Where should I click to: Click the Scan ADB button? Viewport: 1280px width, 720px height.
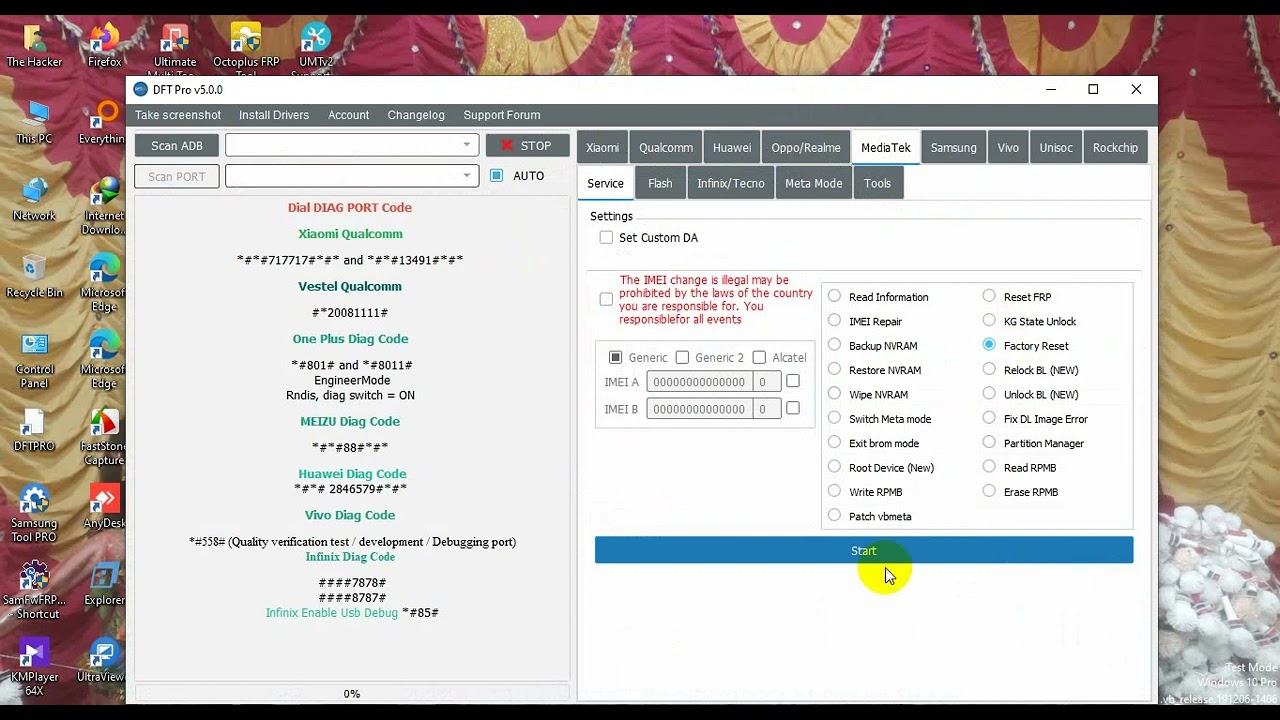pyautogui.click(x=177, y=146)
